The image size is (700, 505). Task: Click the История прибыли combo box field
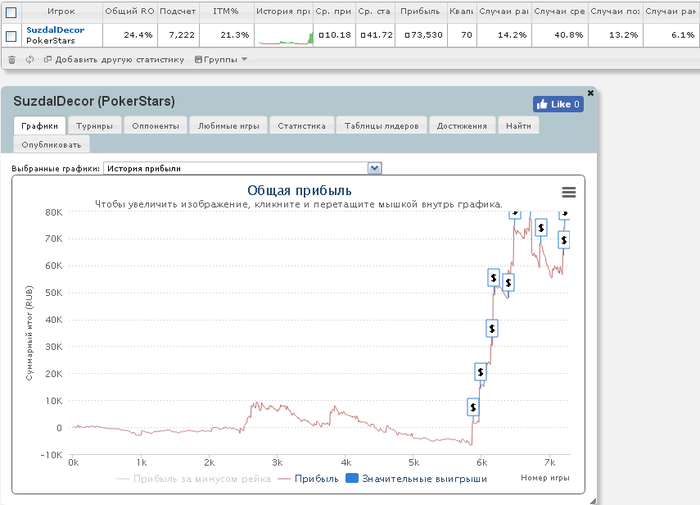tap(242, 168)
